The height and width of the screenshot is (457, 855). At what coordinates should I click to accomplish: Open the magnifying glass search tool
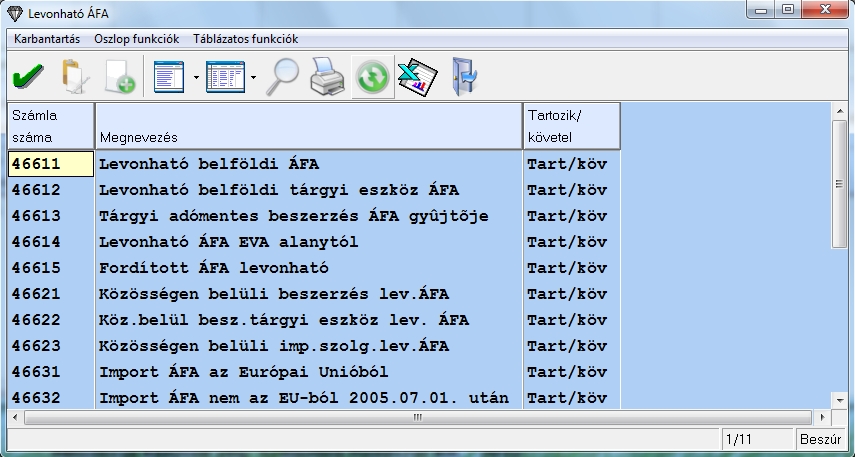285,77
